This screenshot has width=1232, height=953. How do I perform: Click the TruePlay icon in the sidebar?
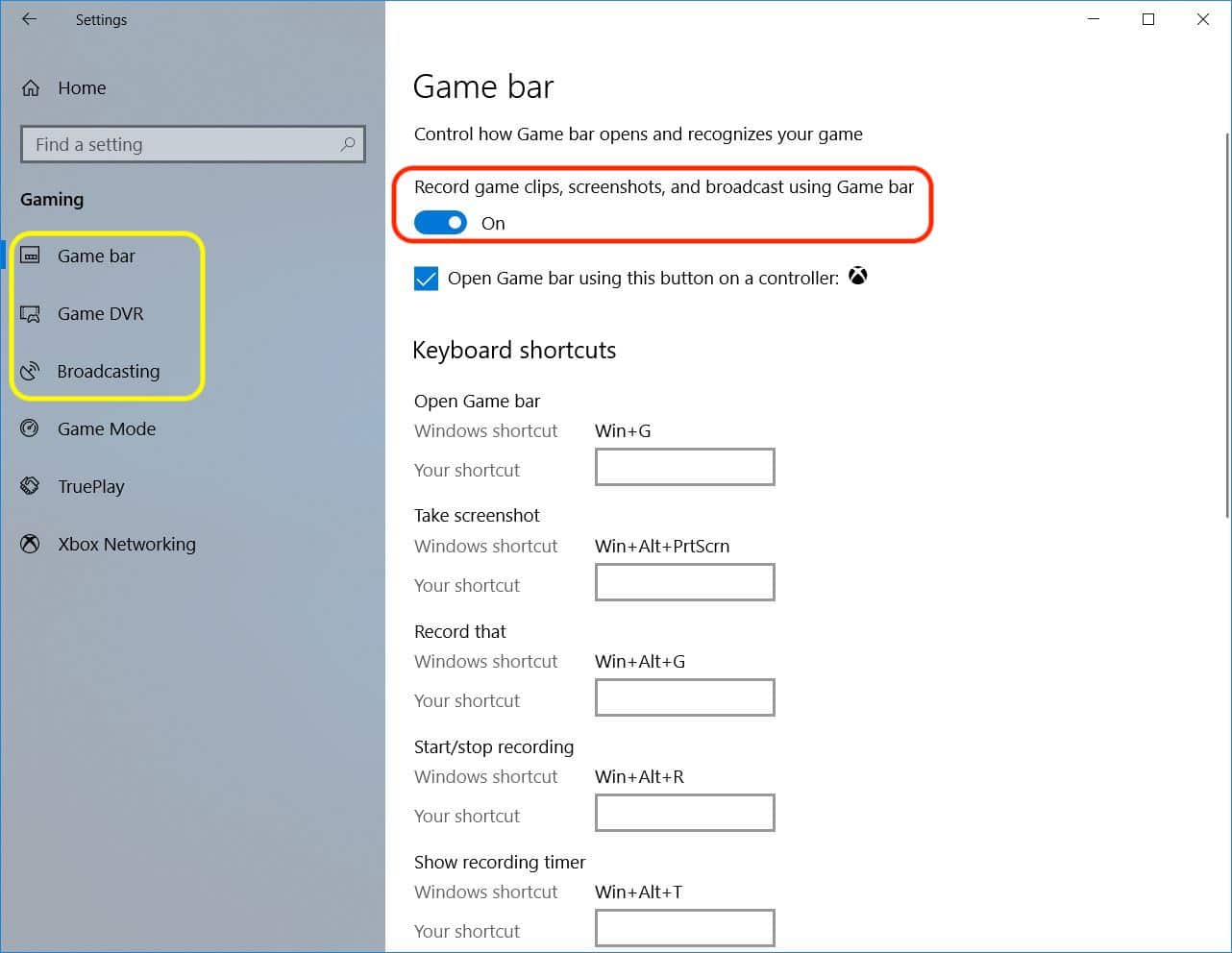pos(30,486)
